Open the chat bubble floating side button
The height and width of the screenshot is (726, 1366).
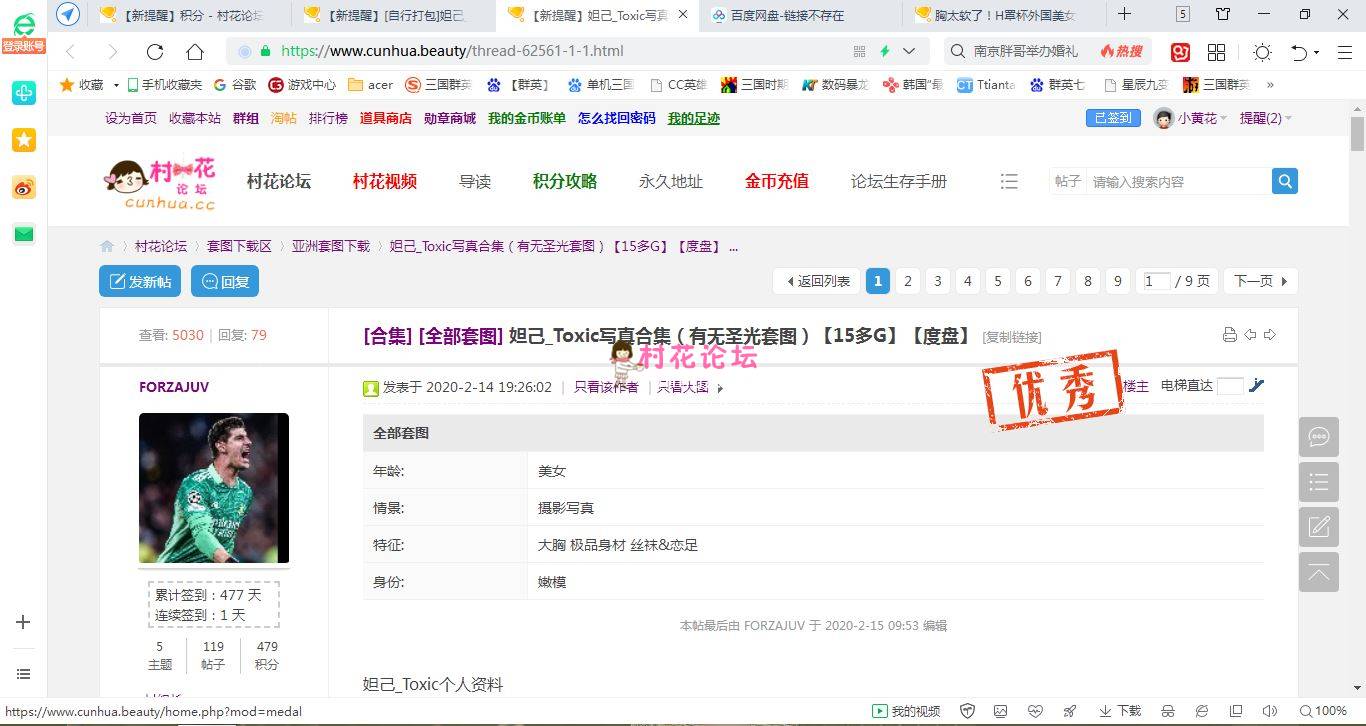(x=1318, y=437)
